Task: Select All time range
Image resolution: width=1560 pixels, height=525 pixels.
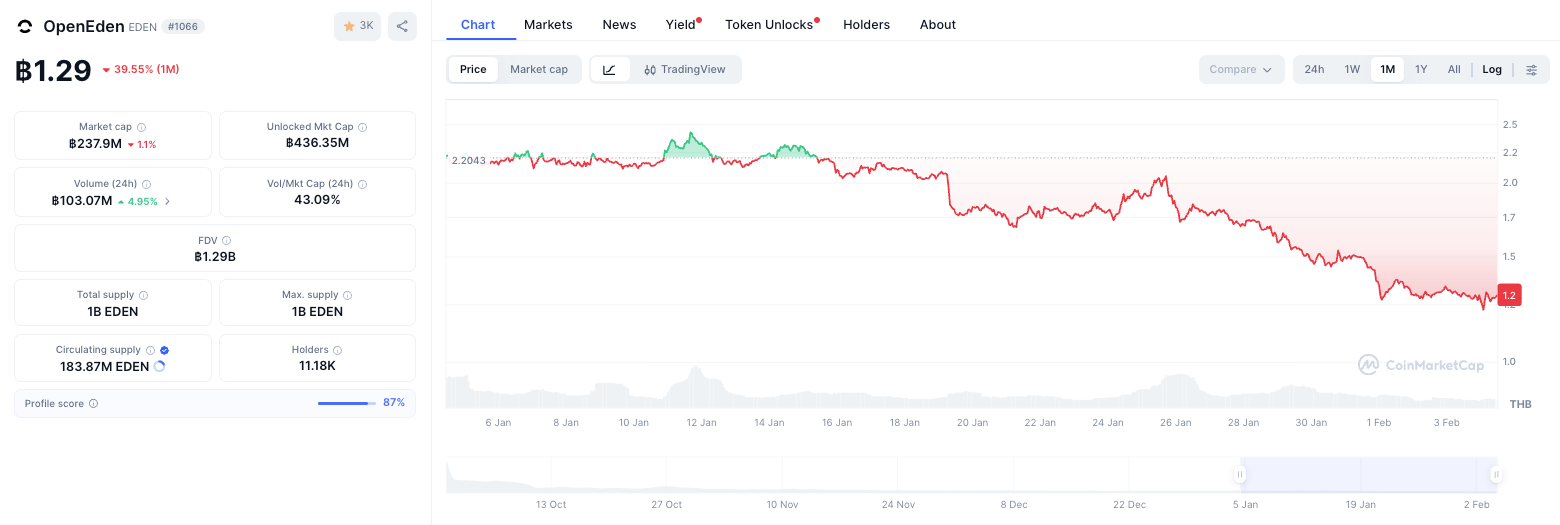Action: point(1454,69)
